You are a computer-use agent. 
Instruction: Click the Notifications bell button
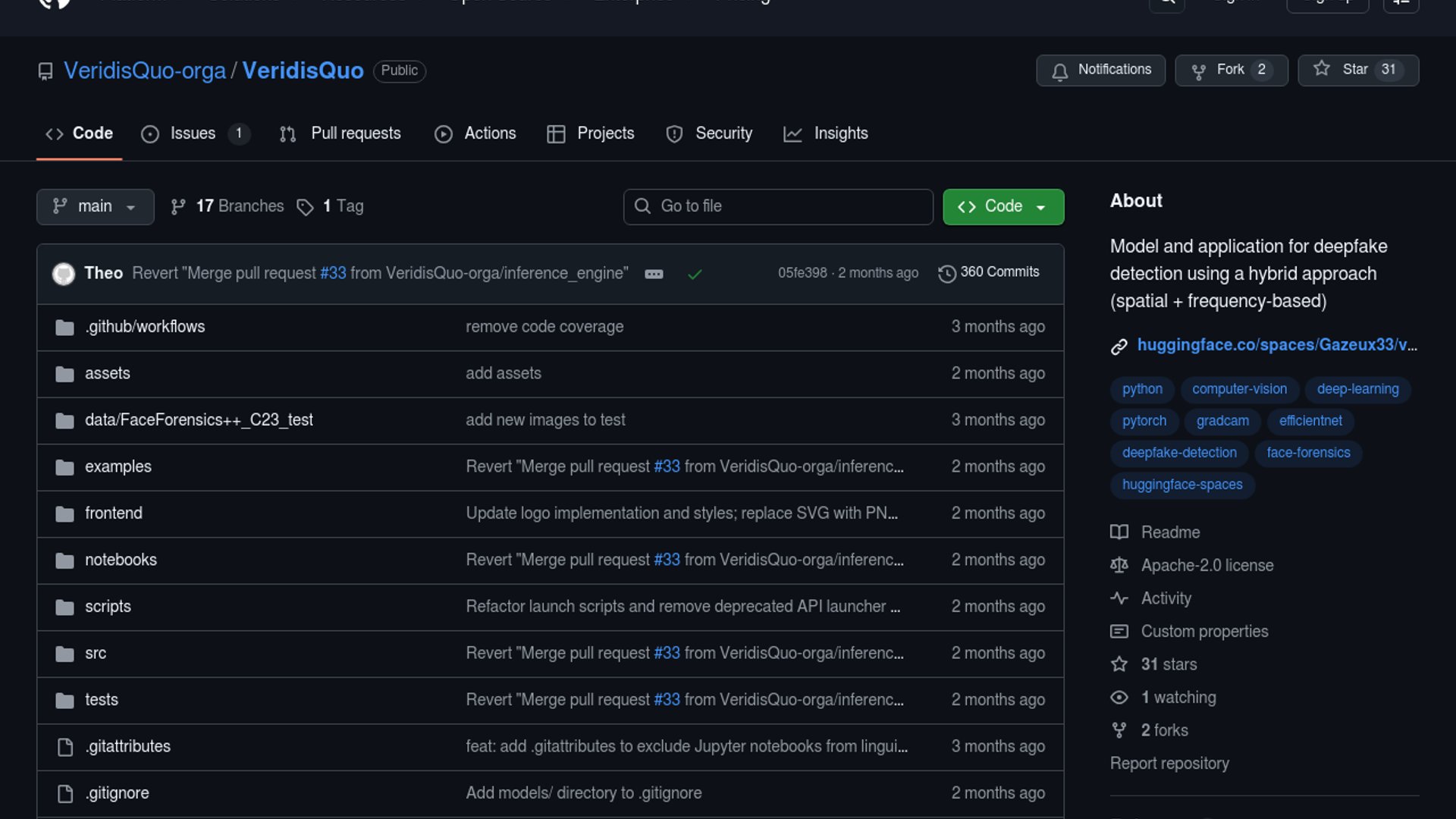point(1100,70)
